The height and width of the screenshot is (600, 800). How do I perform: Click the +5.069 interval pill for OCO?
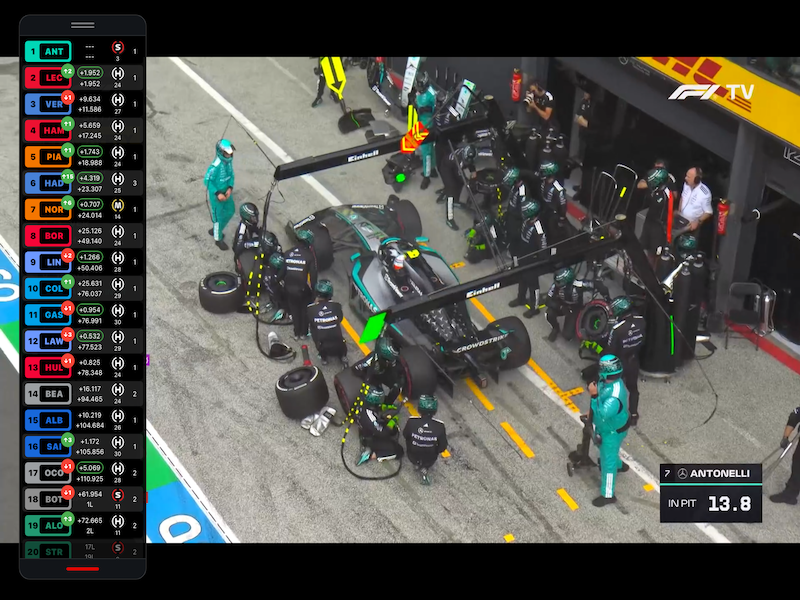90,468
